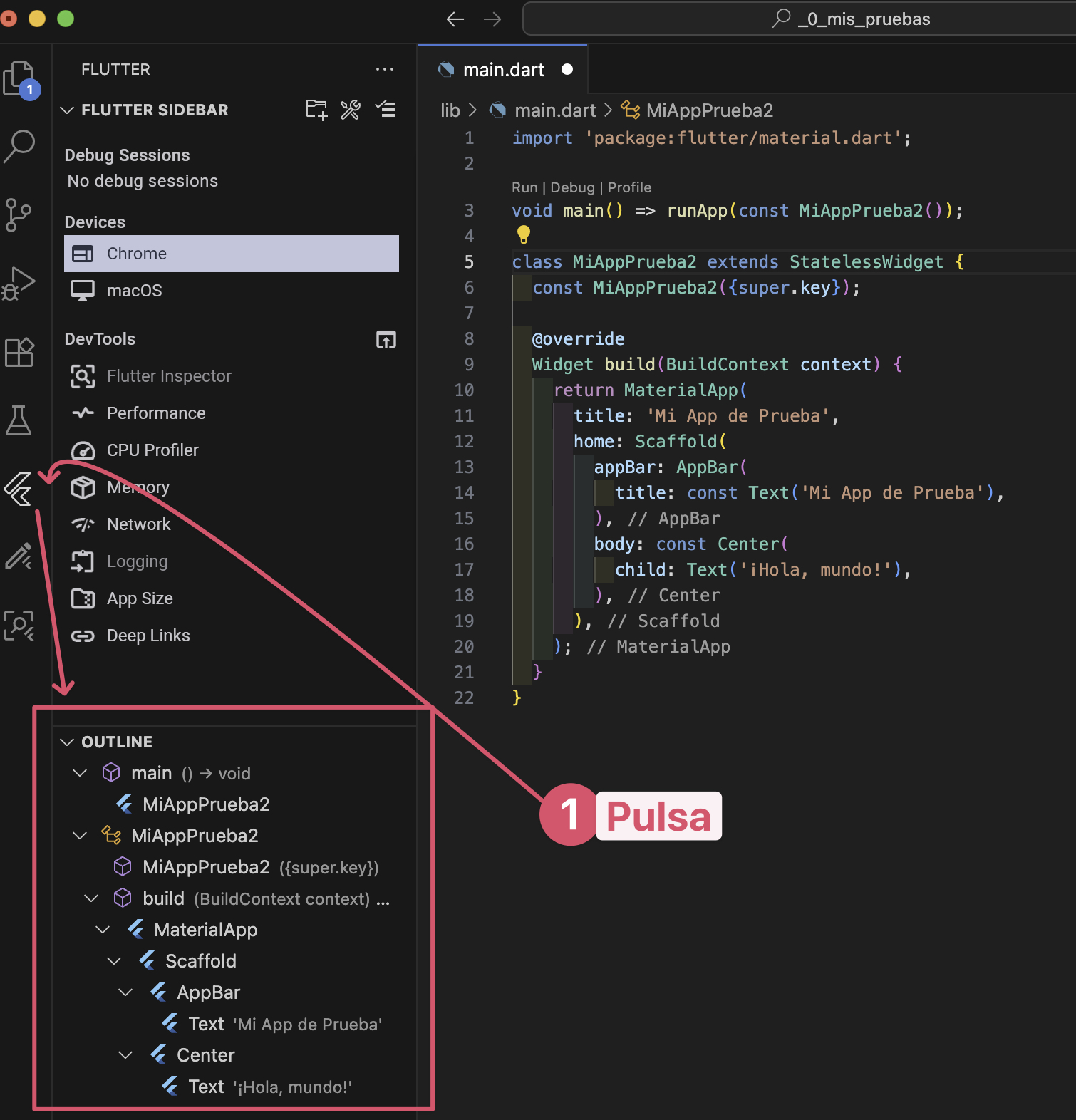Open the Explorer view in activity bar
This screenshot has height=1120, width=1076.
[19, 78]
